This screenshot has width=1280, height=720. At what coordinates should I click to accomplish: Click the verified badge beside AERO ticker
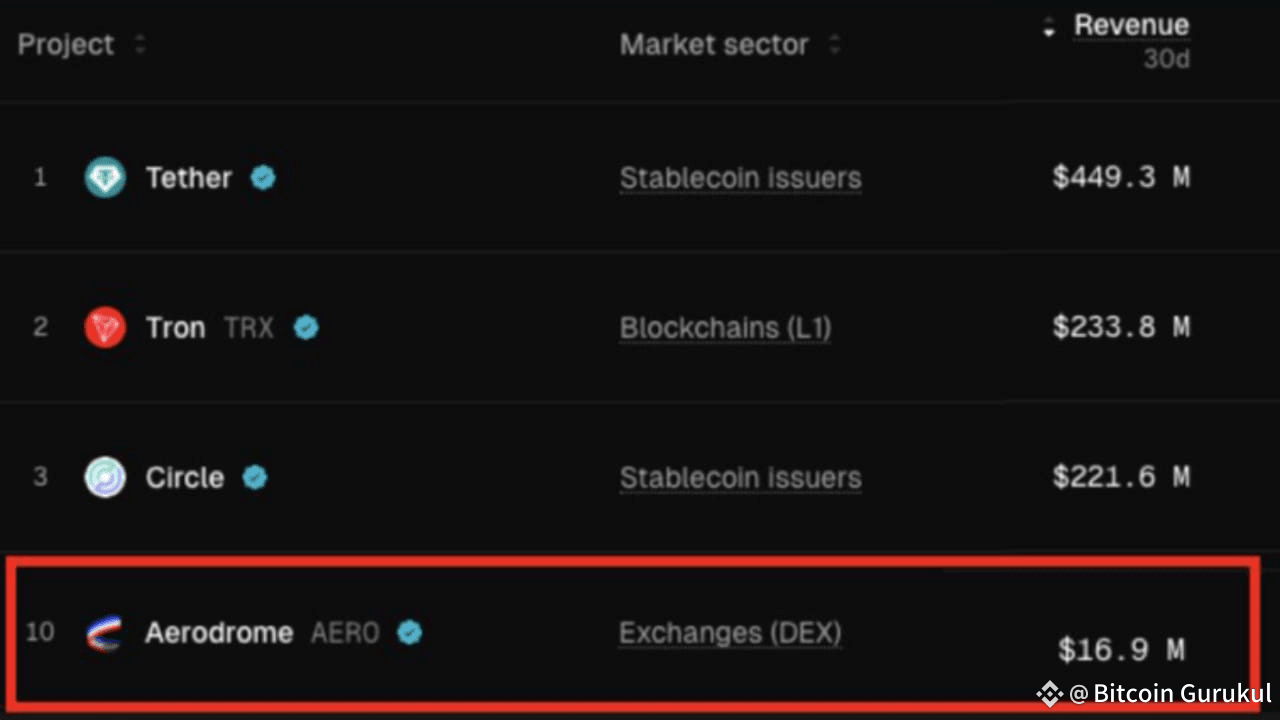[409, 632]
